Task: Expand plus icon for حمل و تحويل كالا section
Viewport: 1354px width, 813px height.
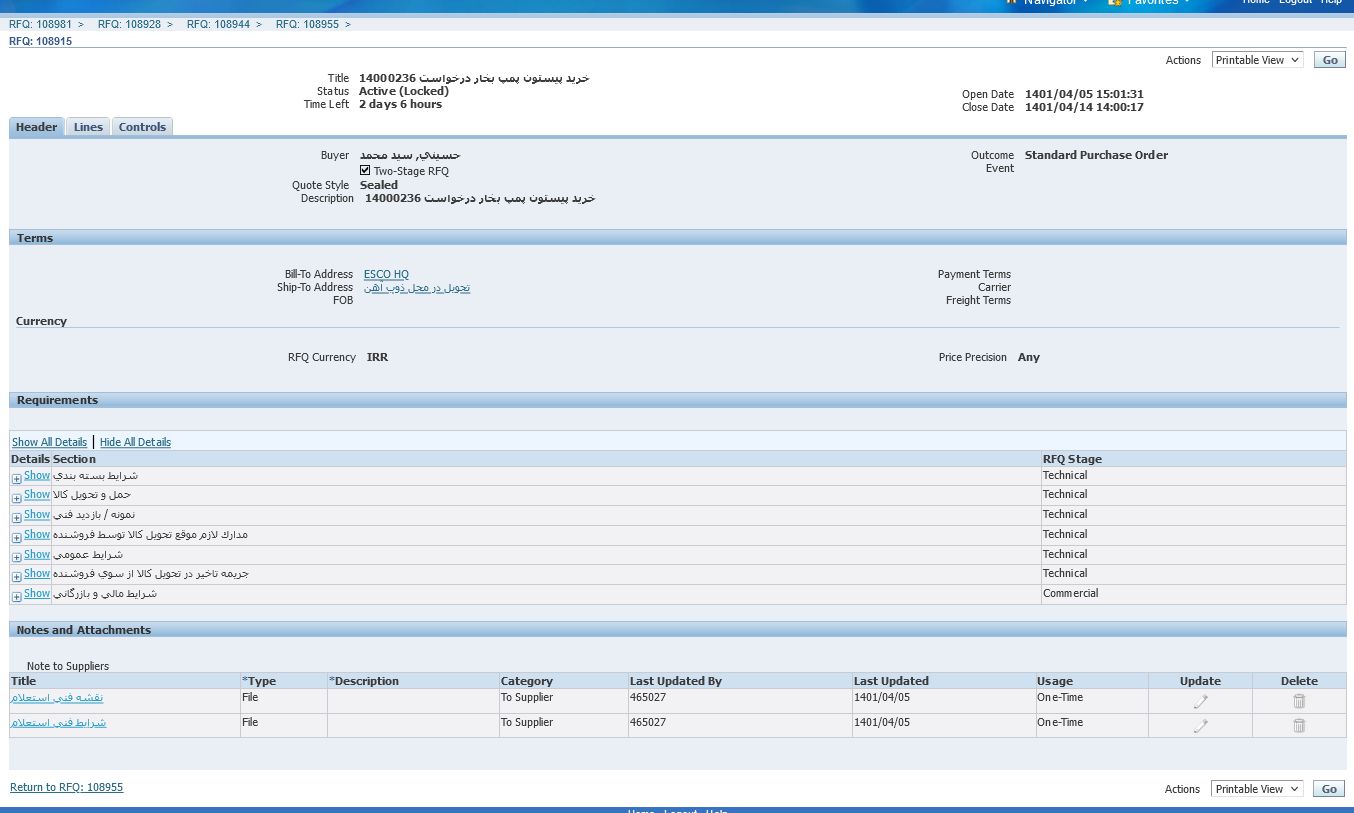Action: point(17,498)
